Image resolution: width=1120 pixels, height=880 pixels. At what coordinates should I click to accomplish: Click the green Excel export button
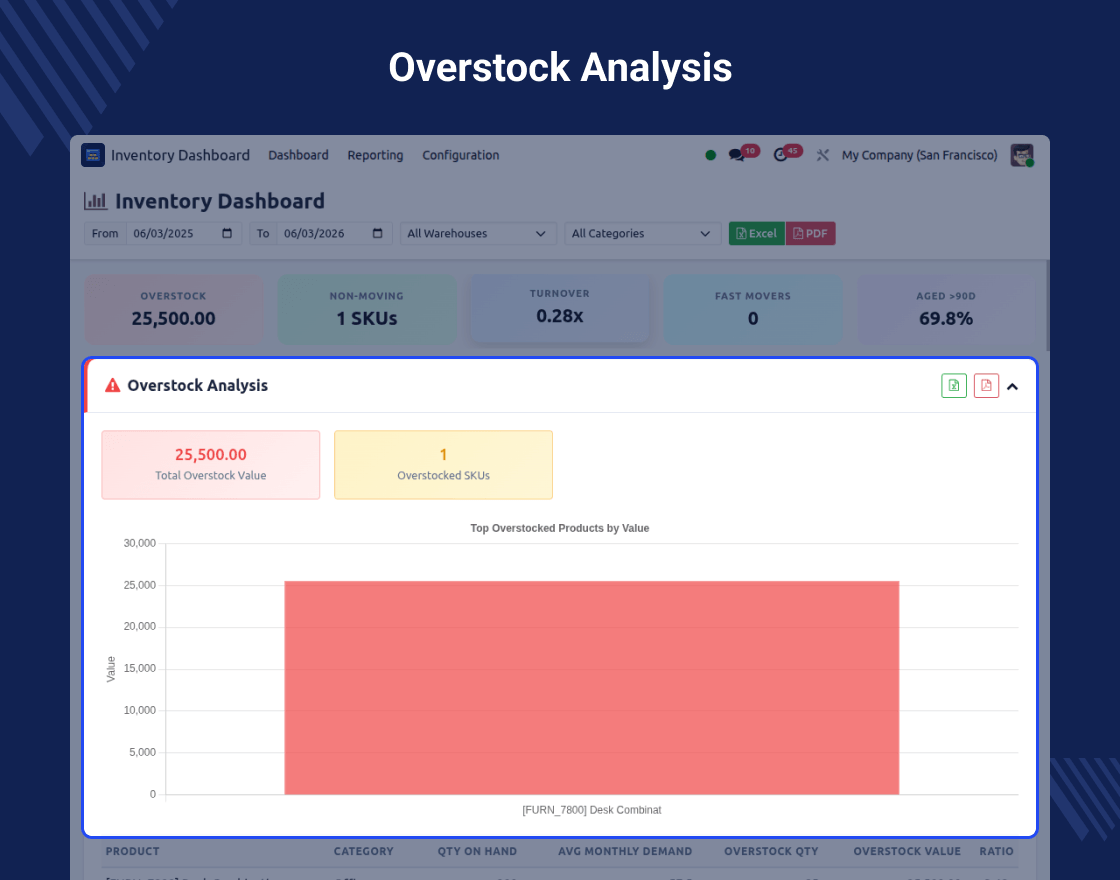click(x=756, y=234)
